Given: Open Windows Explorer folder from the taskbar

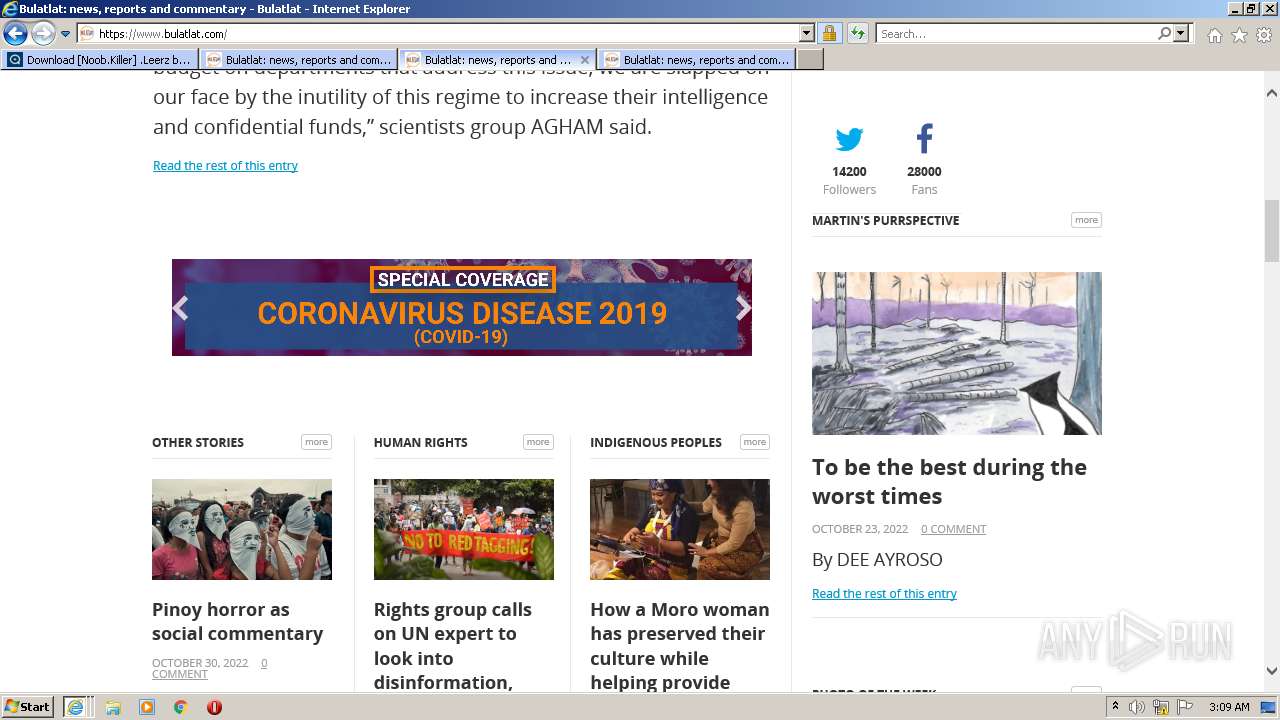Looking at the screenshot, I should pyautogui.click(x=113, y=707).
